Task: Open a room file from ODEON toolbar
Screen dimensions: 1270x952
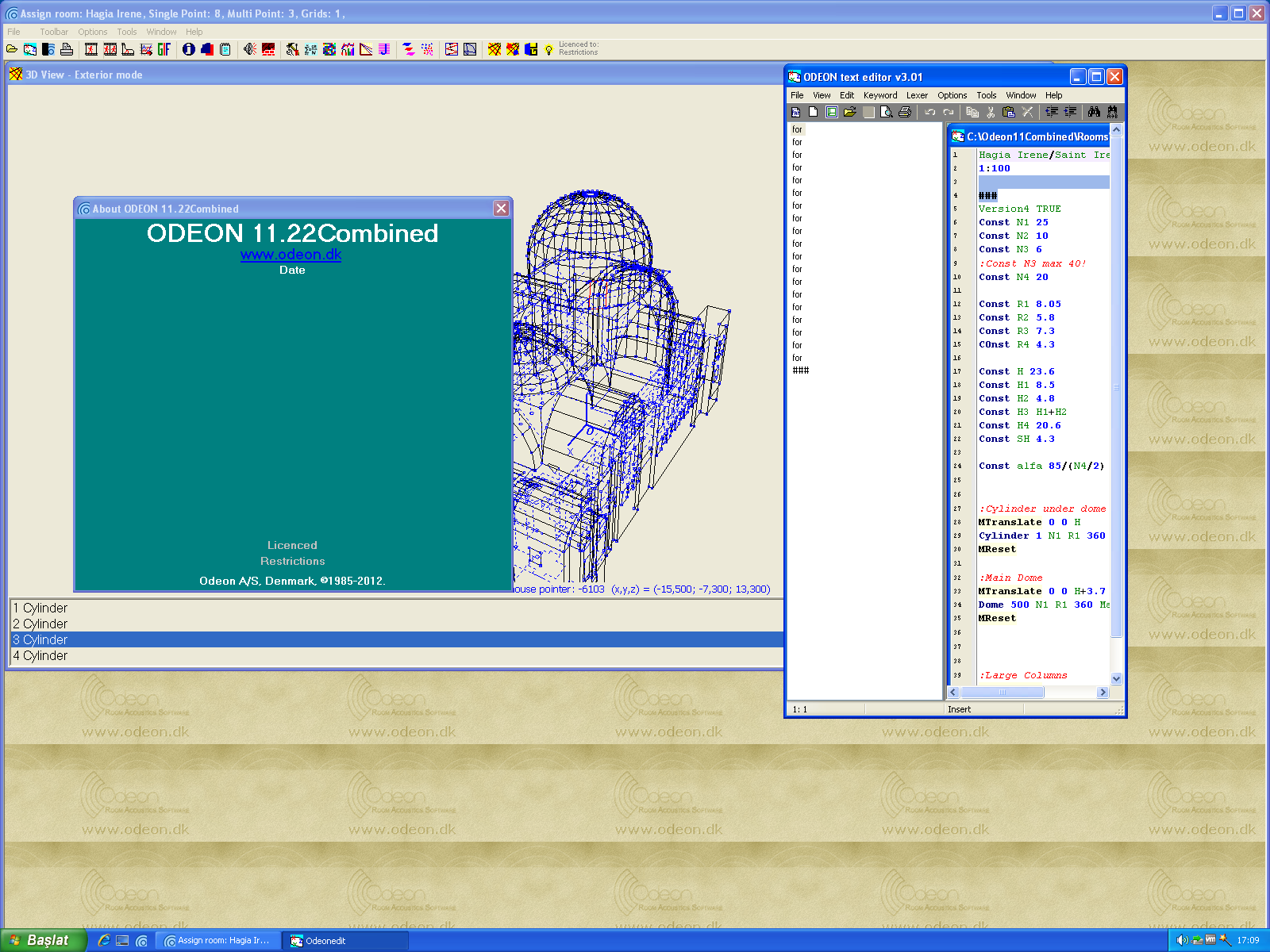Action: [12, 49]
